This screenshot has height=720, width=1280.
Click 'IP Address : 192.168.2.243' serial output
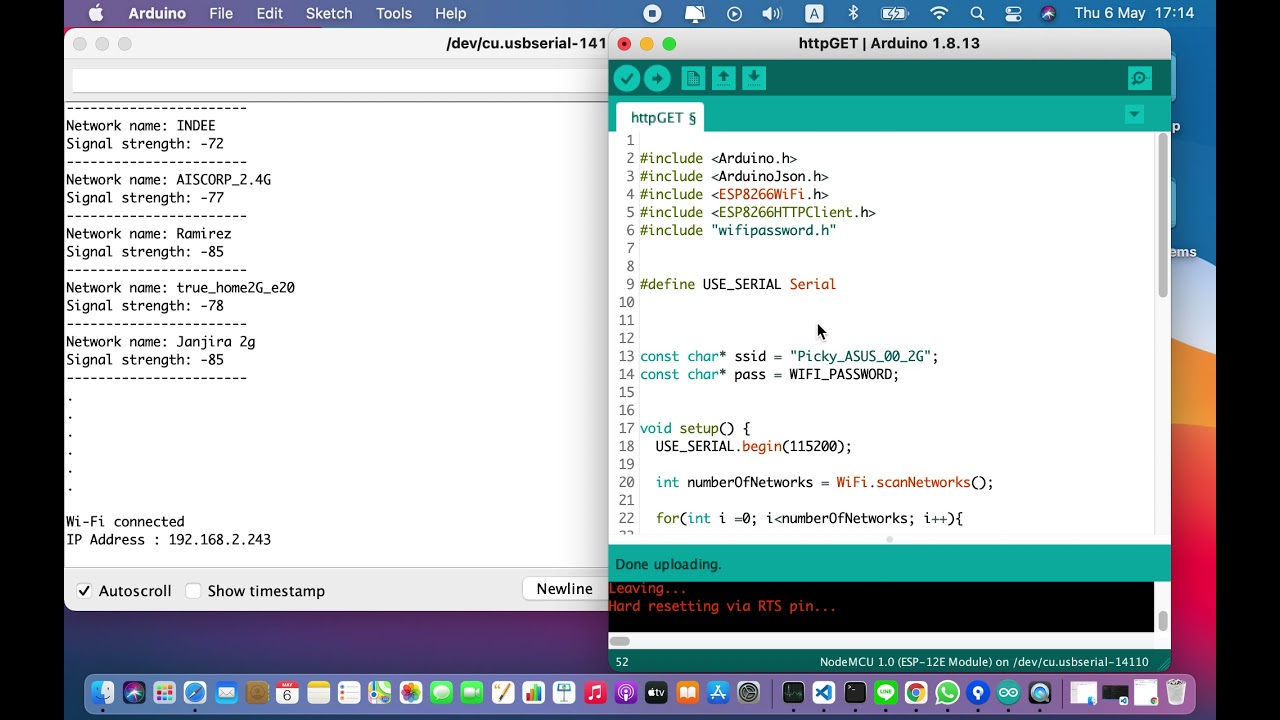[168, 539]
